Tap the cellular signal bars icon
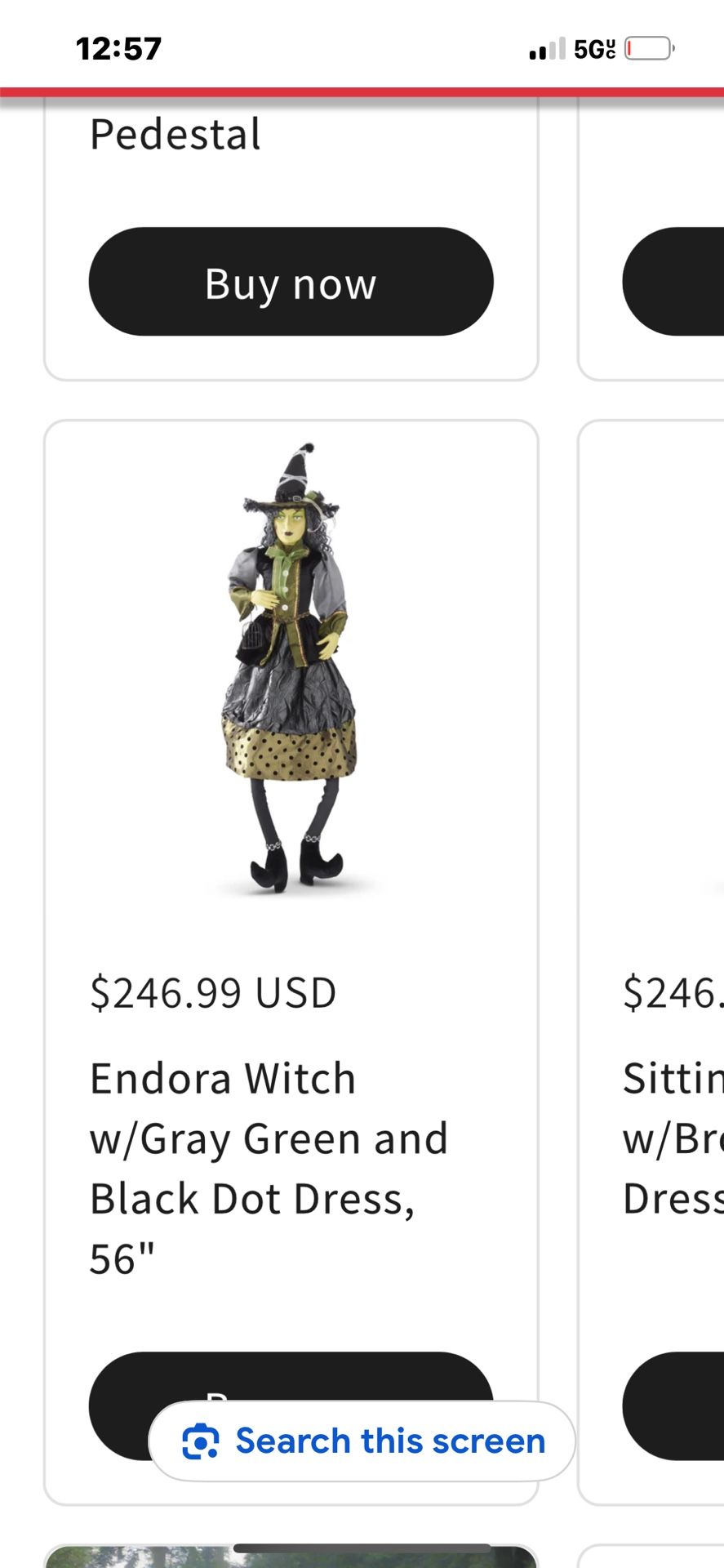724x1568 pixels. tap(546, 49)
